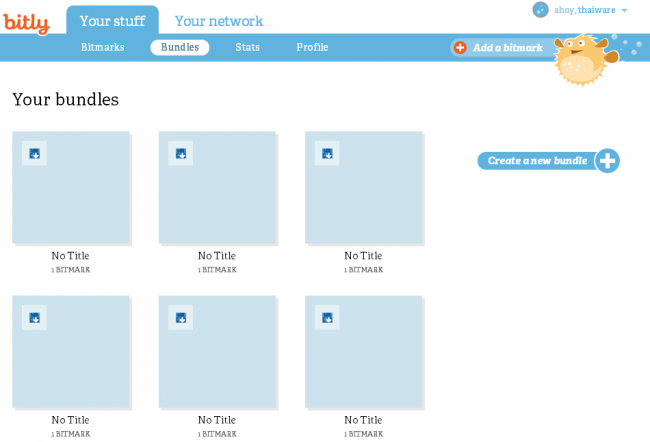This screenshot has width=650, height=442.
Task: Switch to the Your network tab
Action: [219, 21]
